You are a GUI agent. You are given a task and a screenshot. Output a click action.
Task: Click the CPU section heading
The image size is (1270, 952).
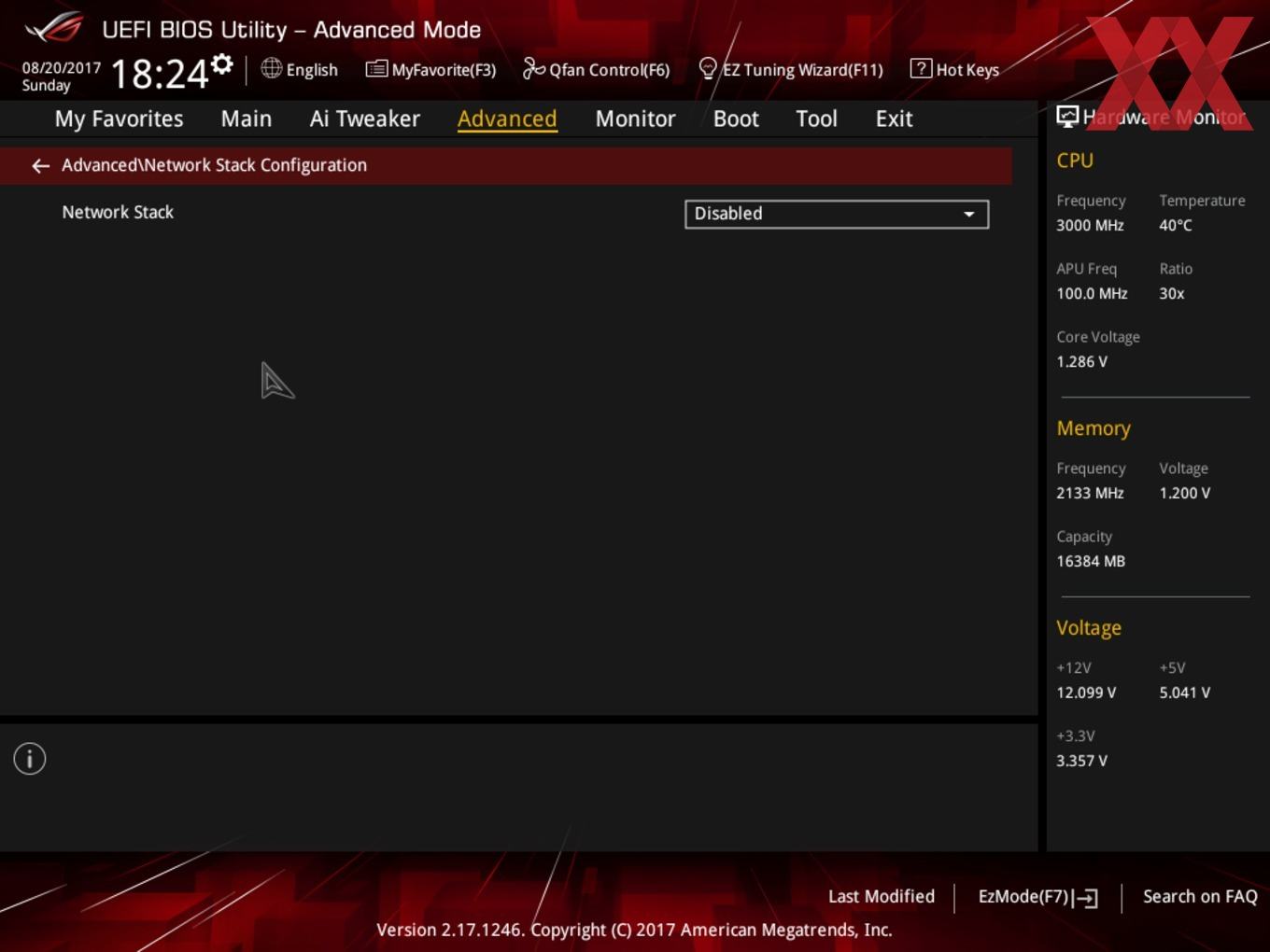1075,161
